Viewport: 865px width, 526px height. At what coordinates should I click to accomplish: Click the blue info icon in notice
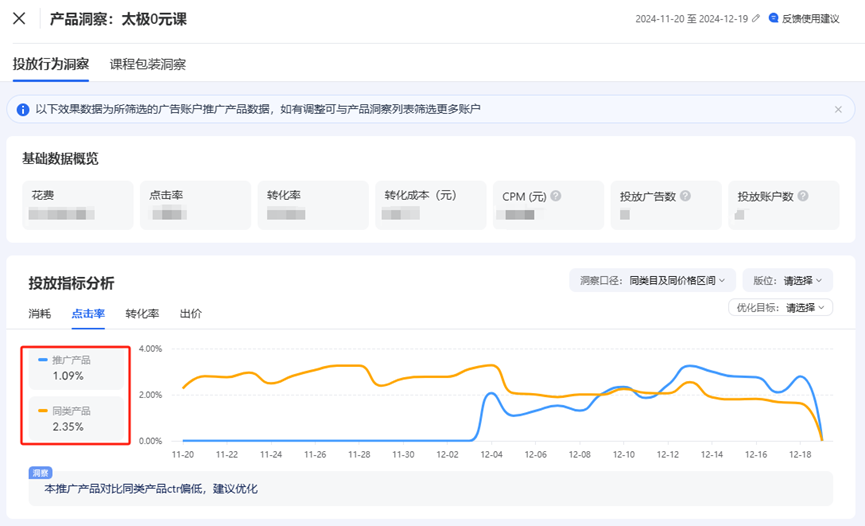[x=23, y=109]
